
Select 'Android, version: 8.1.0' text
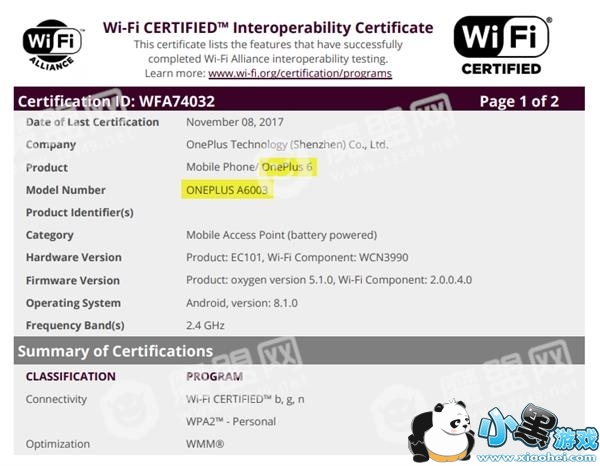pyautogui.click(x=242, y=303)
